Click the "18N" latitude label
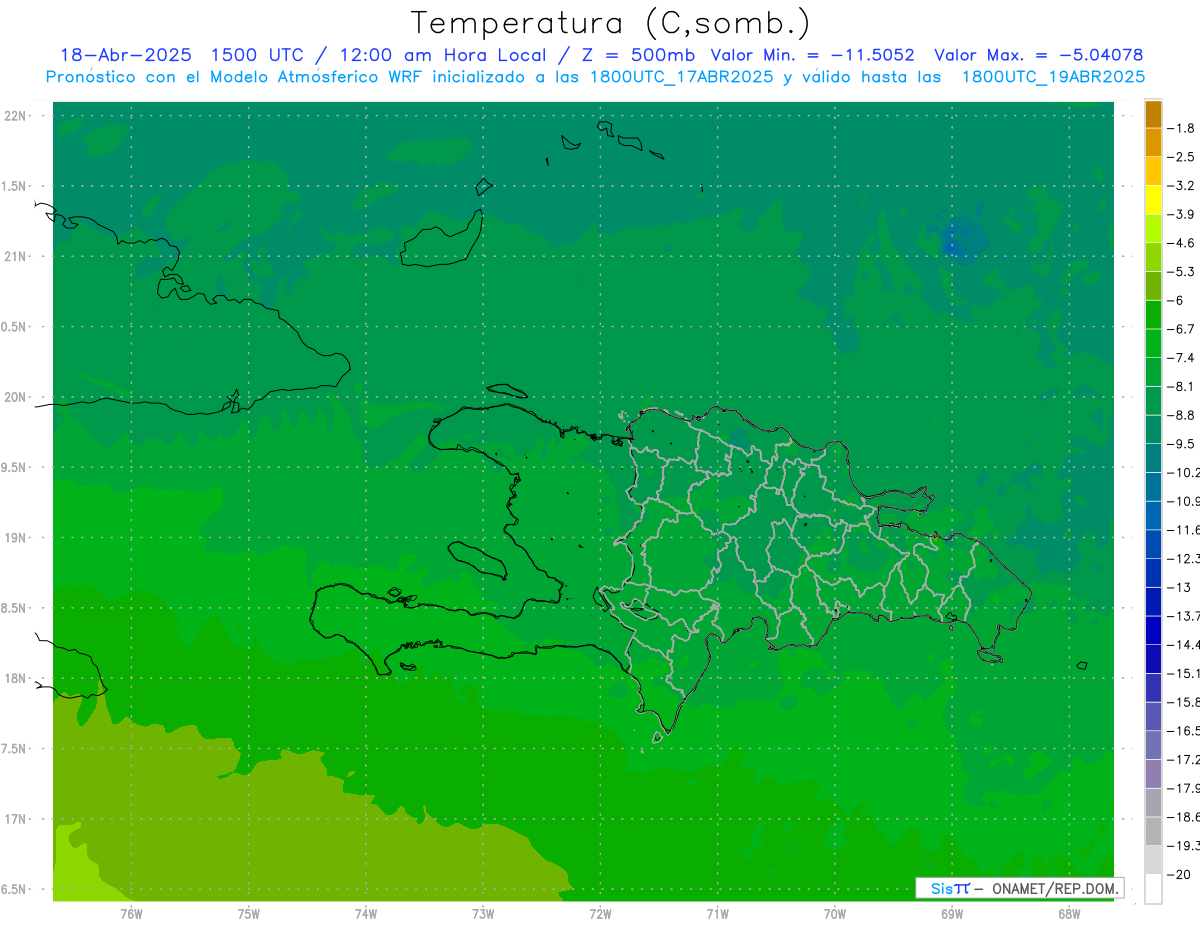Viewport: 1200px width, 927px height. [x=15, y=678]
